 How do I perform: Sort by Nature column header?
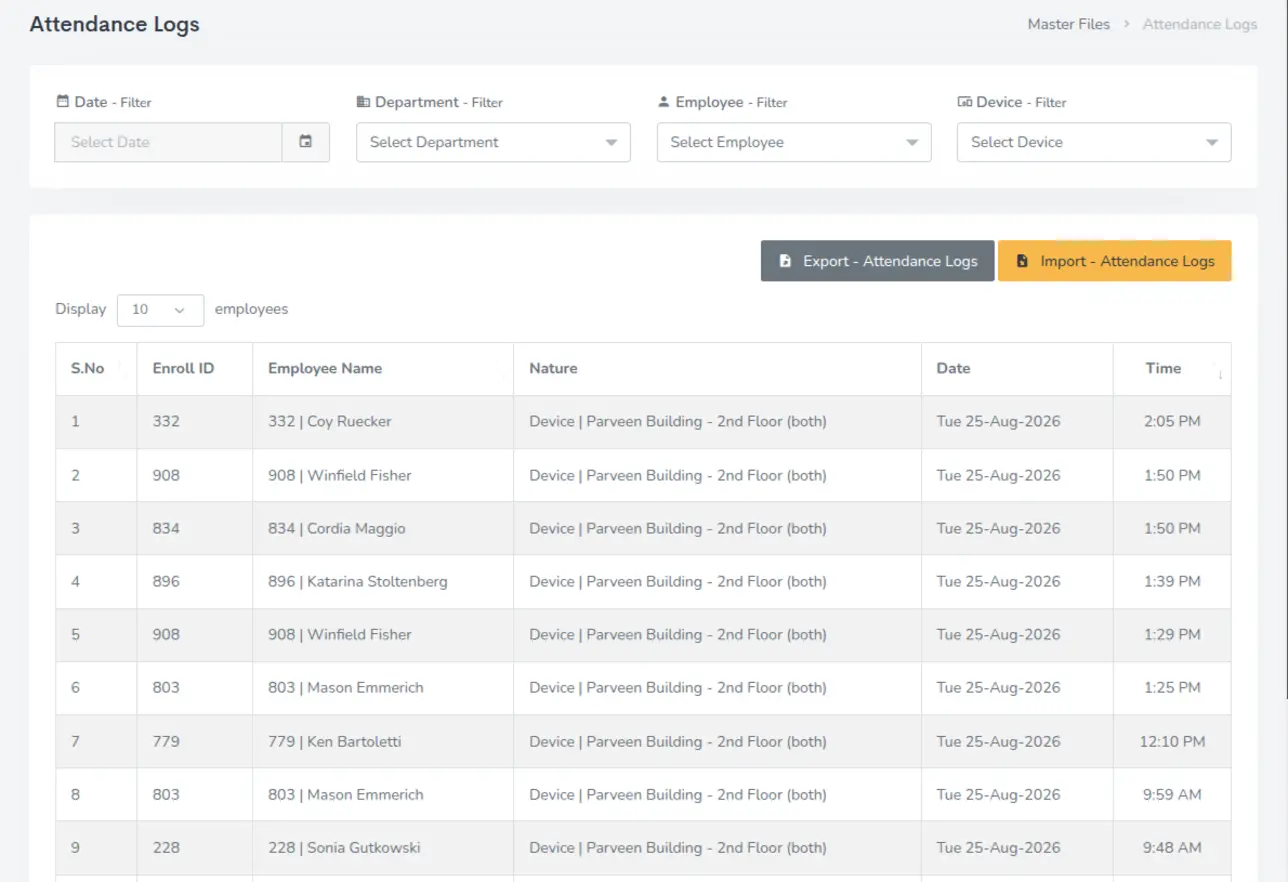717,369
